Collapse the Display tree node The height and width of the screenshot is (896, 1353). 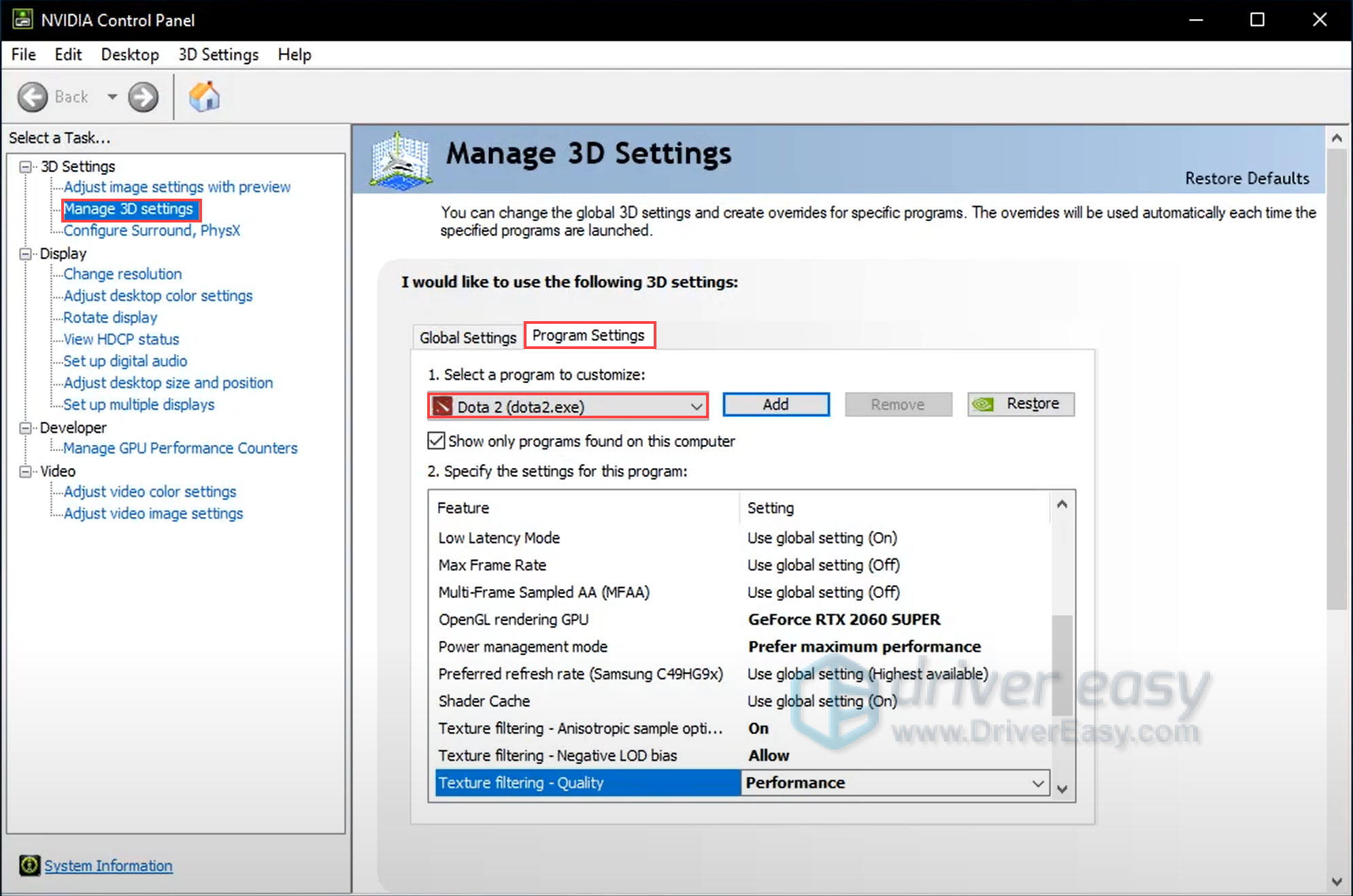(x=26, y=254)
